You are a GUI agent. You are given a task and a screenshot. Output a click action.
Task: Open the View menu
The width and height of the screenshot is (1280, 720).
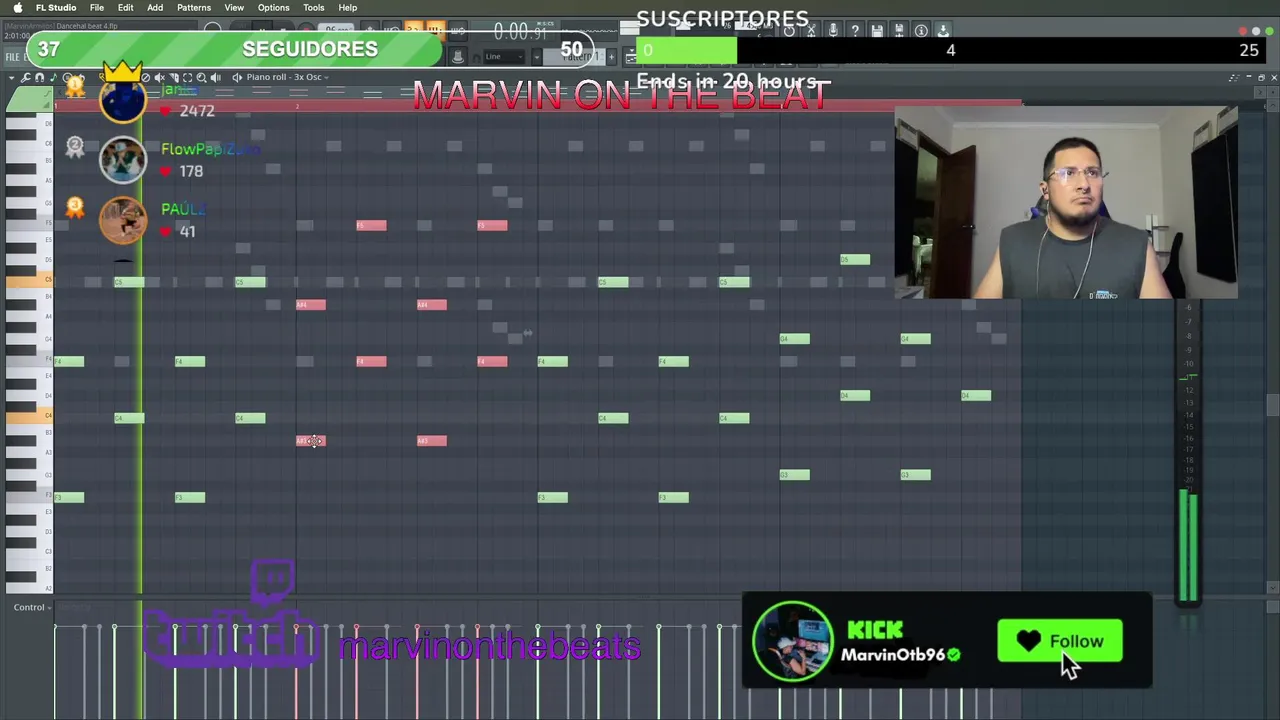pos(234,8)
